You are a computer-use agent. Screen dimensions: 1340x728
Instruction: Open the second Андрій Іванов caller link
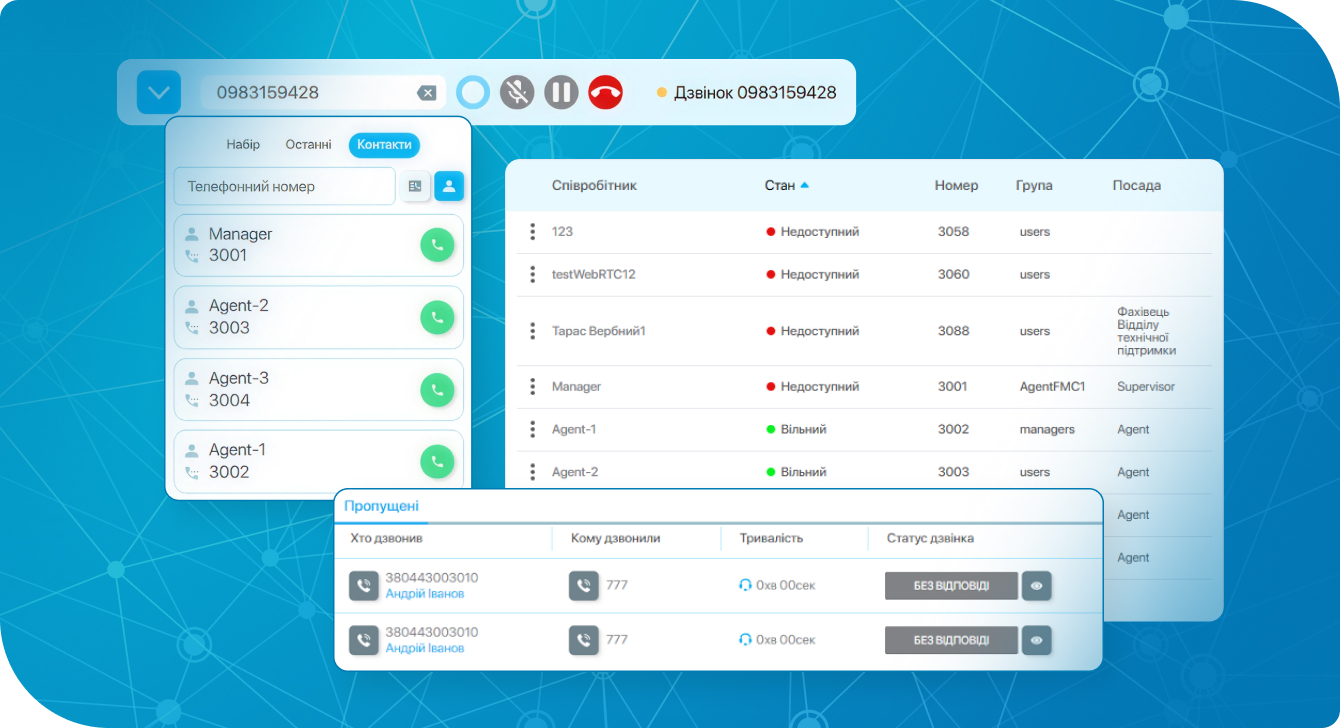(425, 648)
